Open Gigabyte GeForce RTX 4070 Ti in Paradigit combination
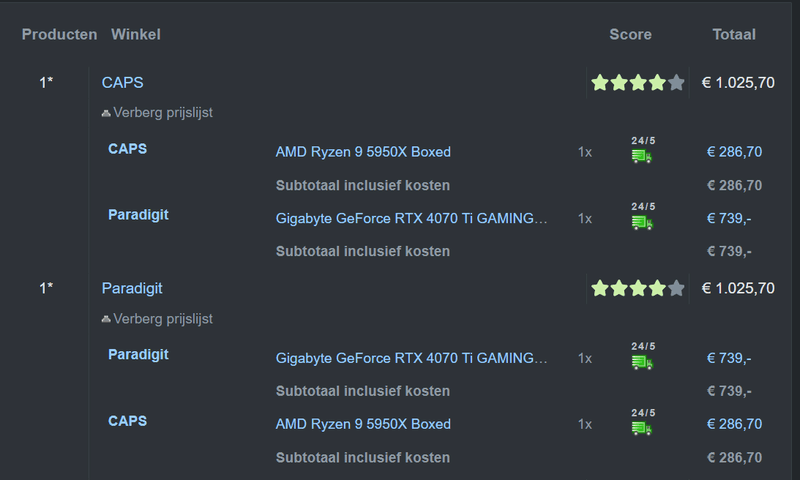800x480 pixels. tap(412, 358)
